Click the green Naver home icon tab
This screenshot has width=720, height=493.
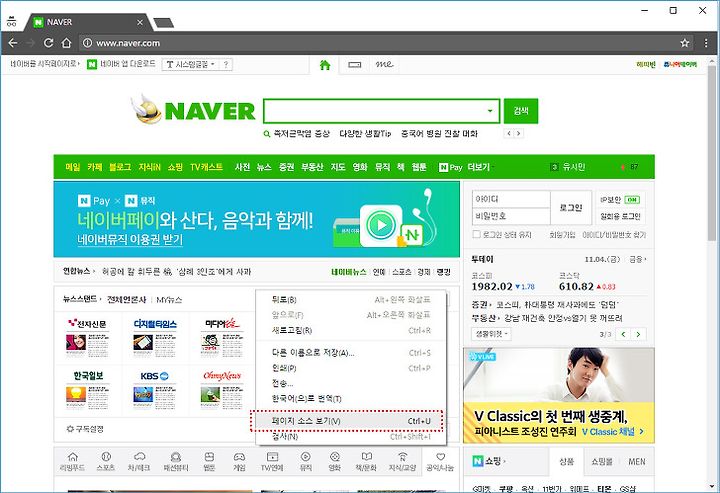tap(325, 65)
